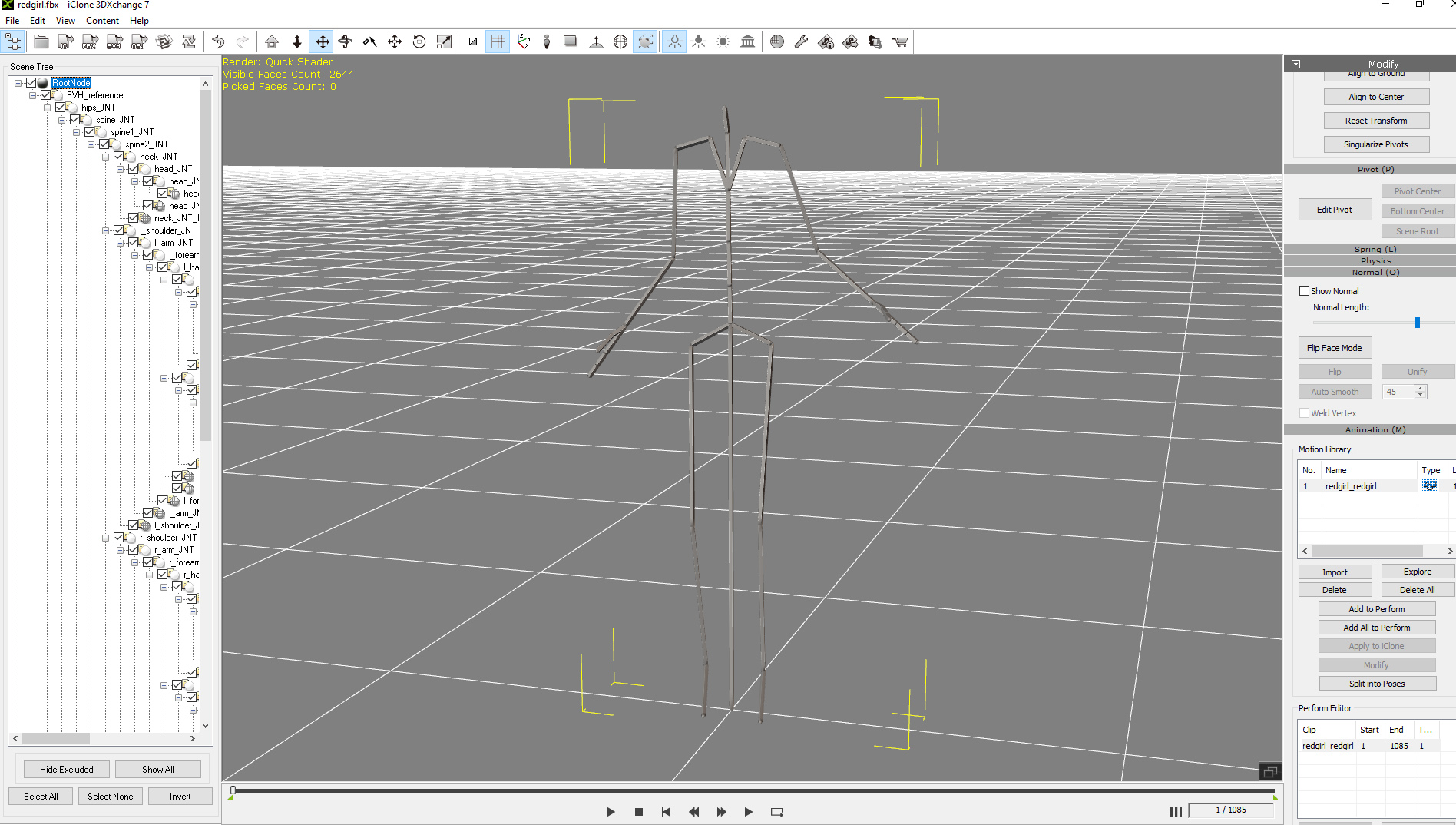
Task: Toggle the Weld Vertex checkbox
Action: (1304, 413)
